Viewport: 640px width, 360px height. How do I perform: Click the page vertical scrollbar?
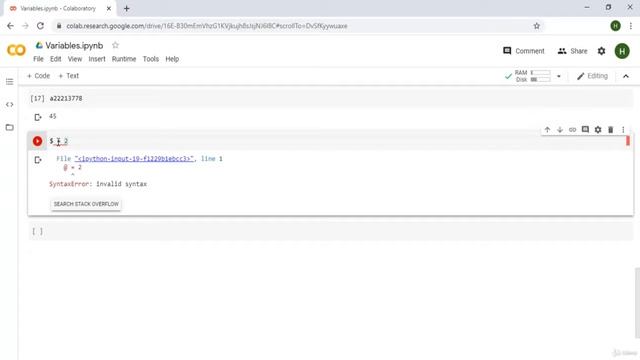point(637,302)
